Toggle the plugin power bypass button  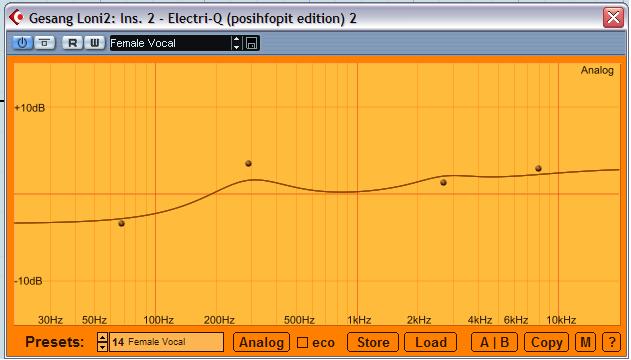click(22, 43)
